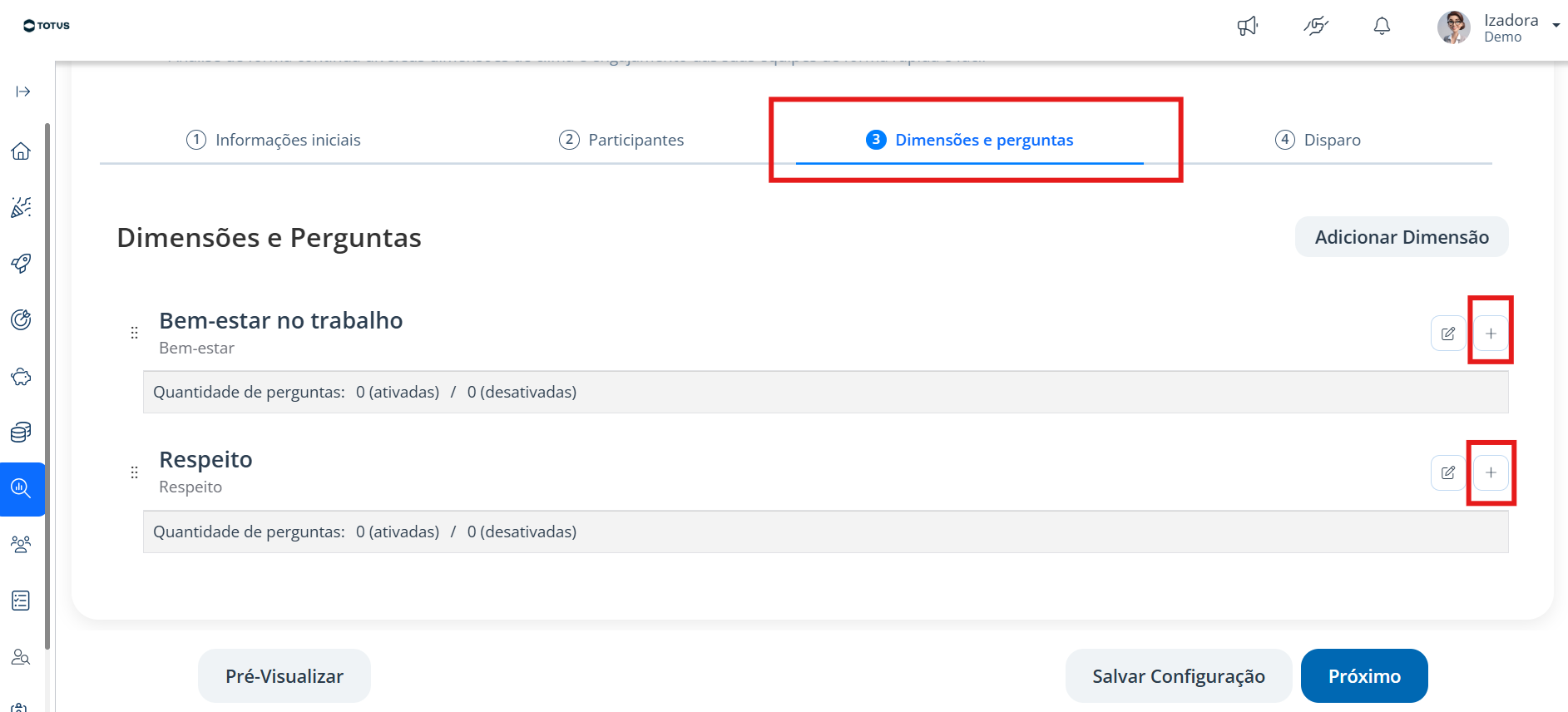
Task: Click the celebration confetti sidebar icon
Action: pos(21,207)
